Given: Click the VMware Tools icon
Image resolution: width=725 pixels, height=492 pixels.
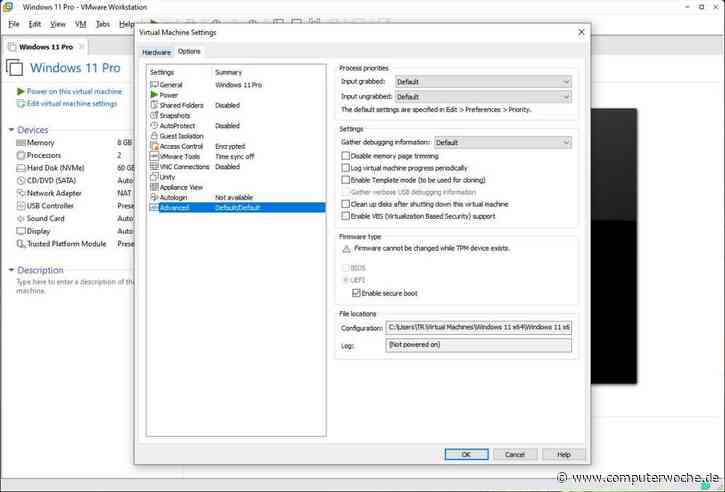Looking at the screenshot, I should pyautogui.click(x=154, y=156).
